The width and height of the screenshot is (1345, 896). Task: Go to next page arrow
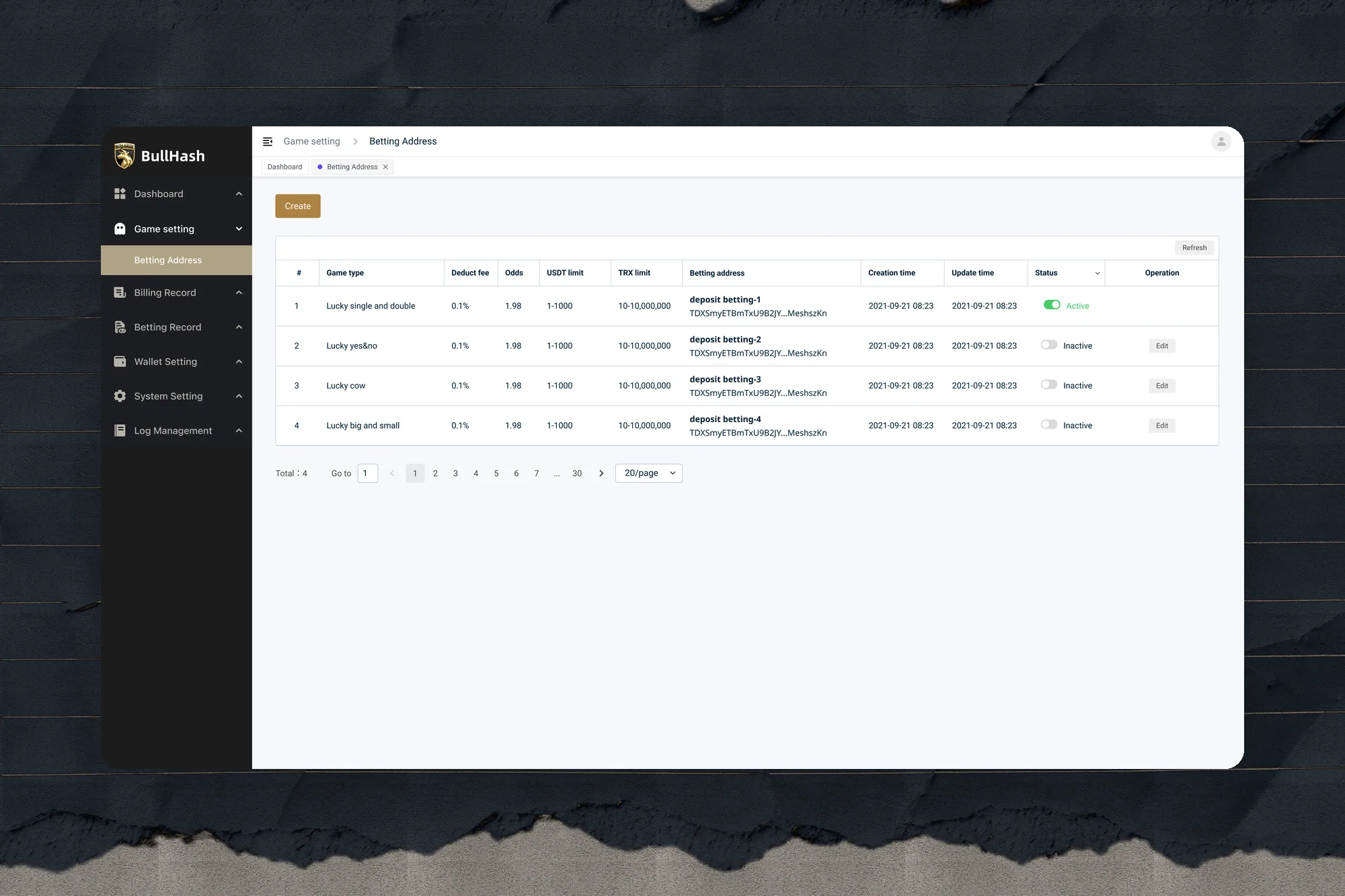[x=601, y=473]
